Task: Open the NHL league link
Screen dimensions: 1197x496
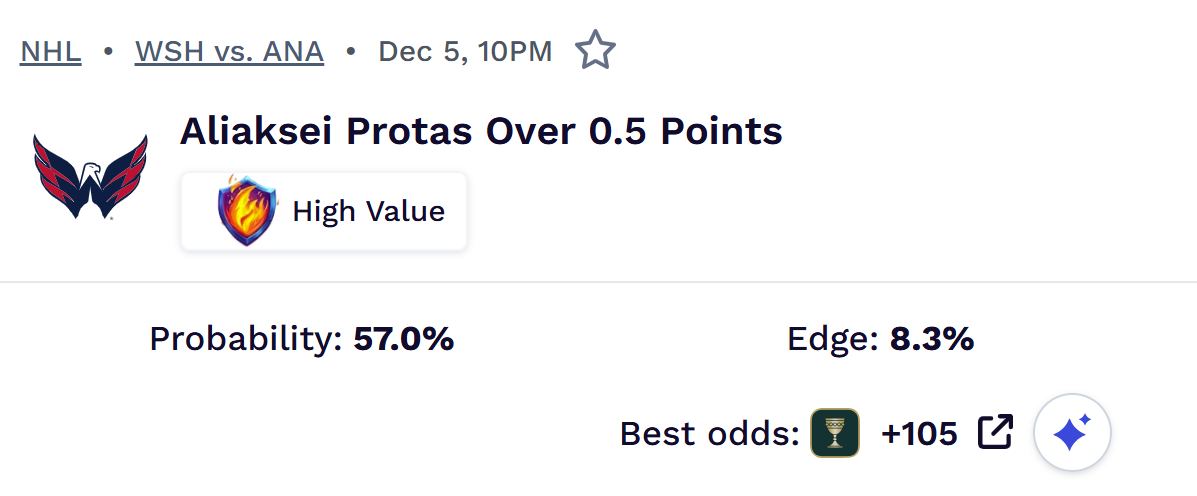Action: 50,51
